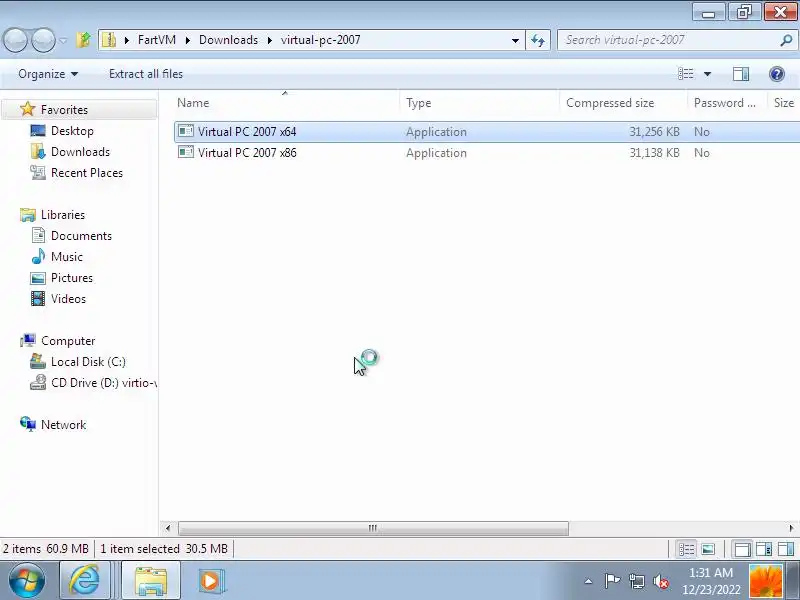Image resolution: width=800 pixels, height=600 pixels.
Task: Click the Virtual PC 2007 x86 application icon
Action: (186, 152)
